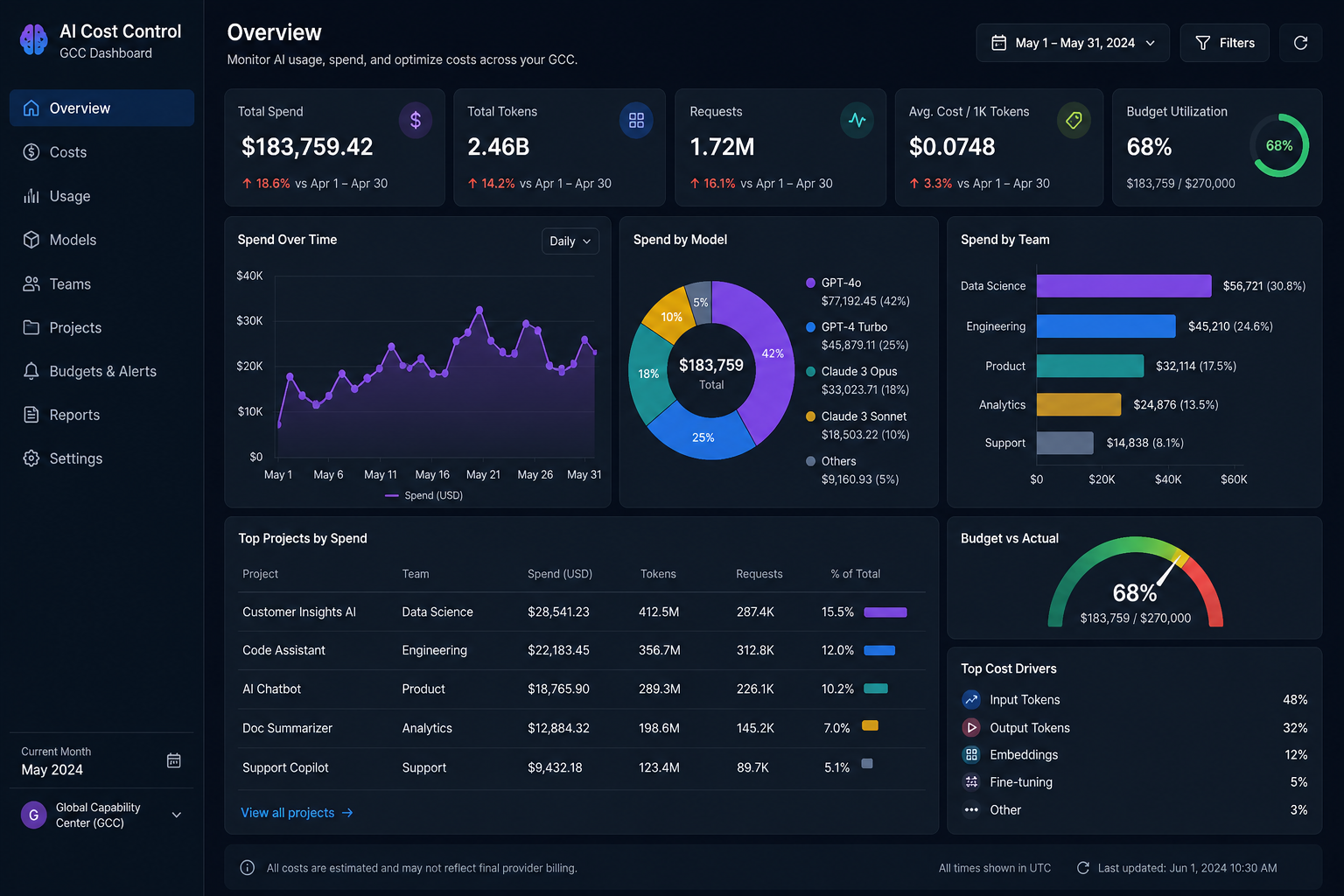The height and width of the screenshot is (896, 1344).
Task: Open the Teams page
Action: (101, 283)
